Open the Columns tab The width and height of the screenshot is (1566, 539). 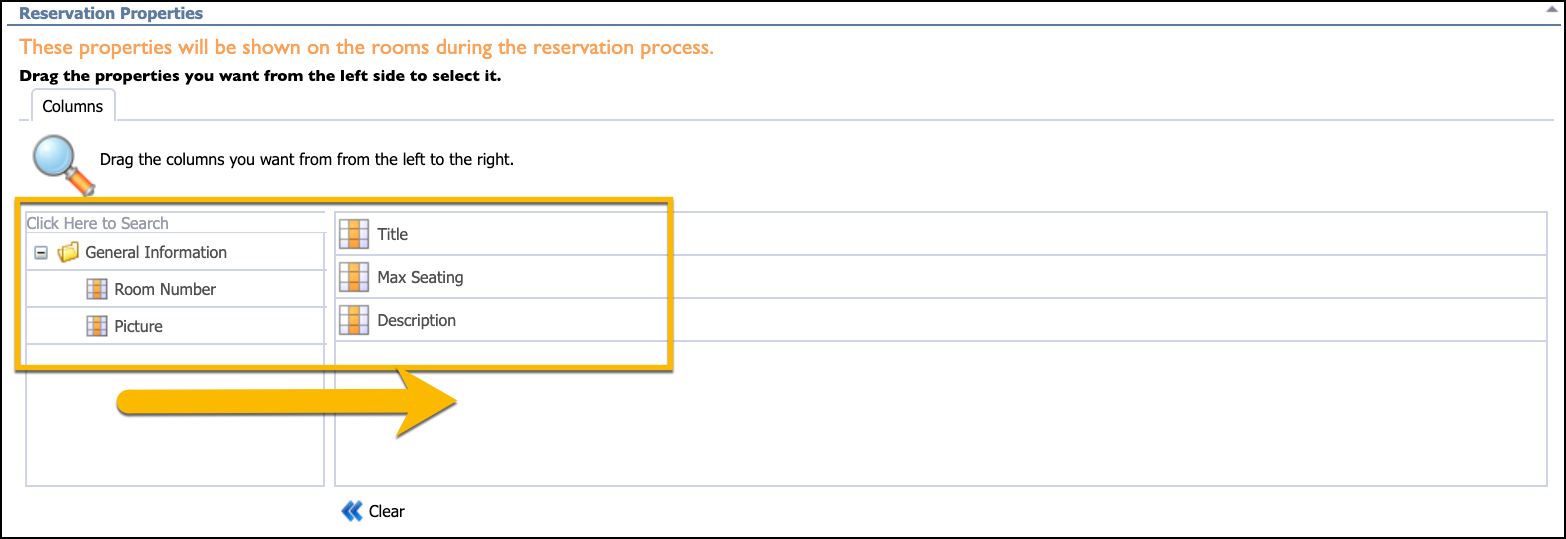click(73, 106)
